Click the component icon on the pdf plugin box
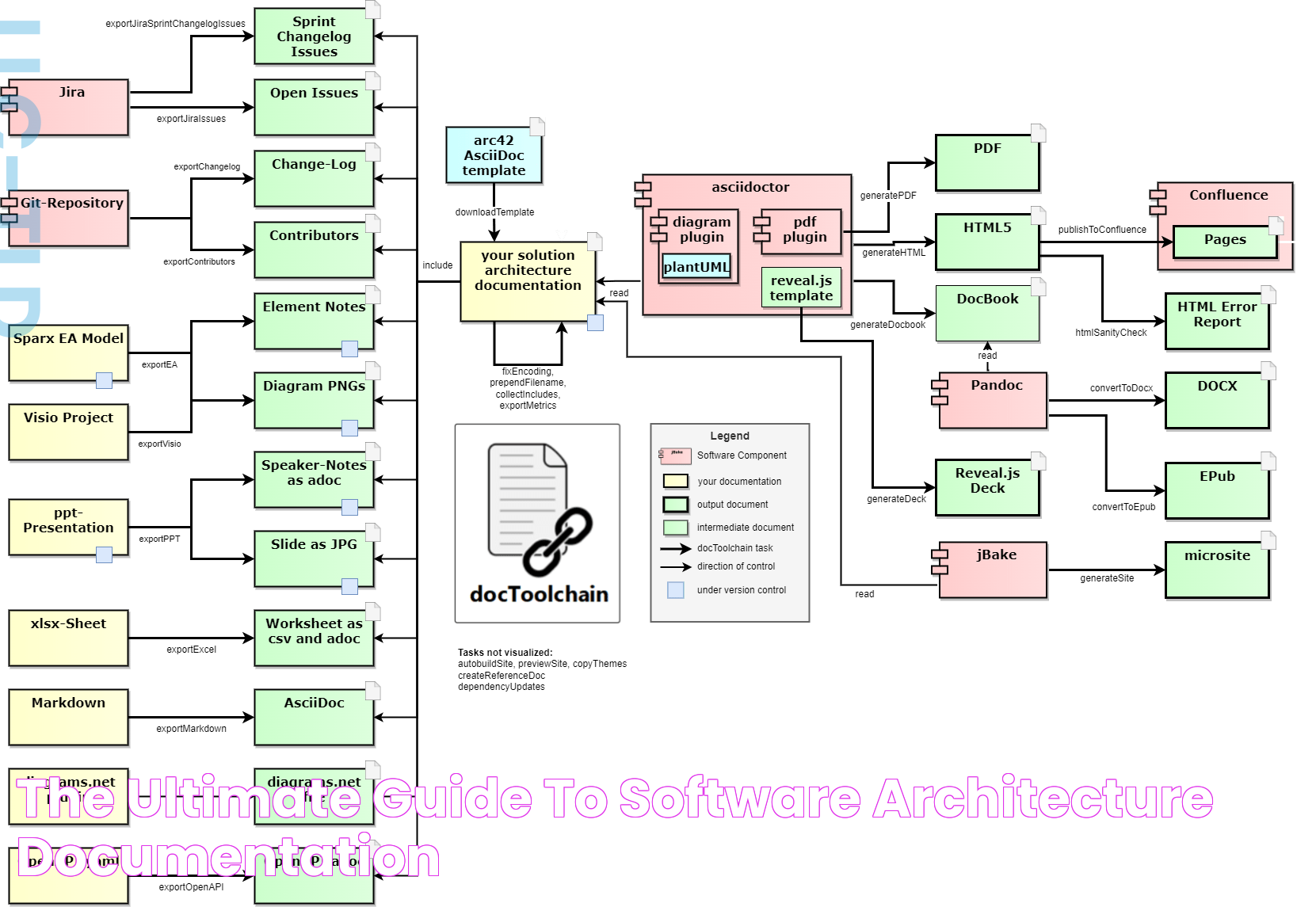Screen dimensions: 1316x907 pyautogui.click(x=761, y=228)
